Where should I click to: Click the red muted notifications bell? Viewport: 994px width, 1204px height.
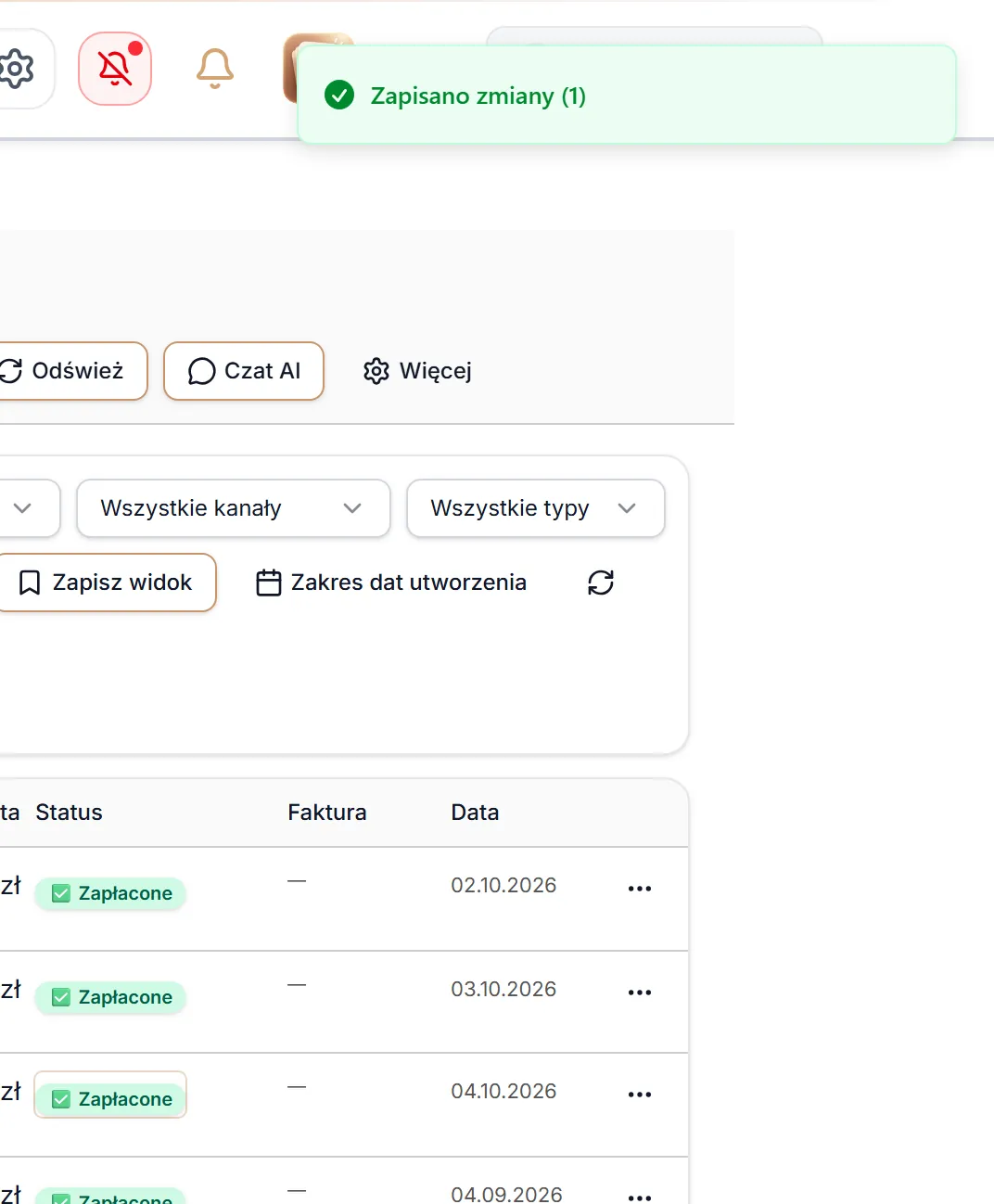[x=115, y=69]
